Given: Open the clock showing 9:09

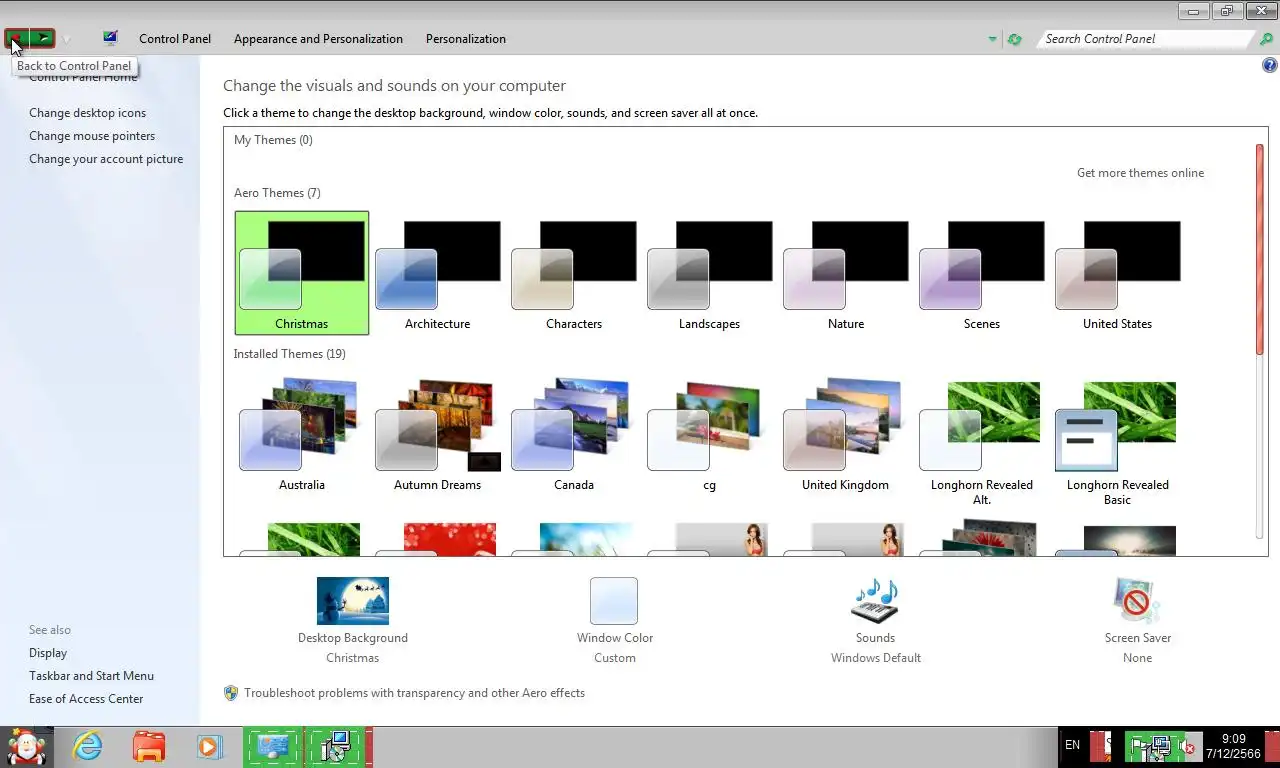Looking at the screenshot, I should [1233, 746].
